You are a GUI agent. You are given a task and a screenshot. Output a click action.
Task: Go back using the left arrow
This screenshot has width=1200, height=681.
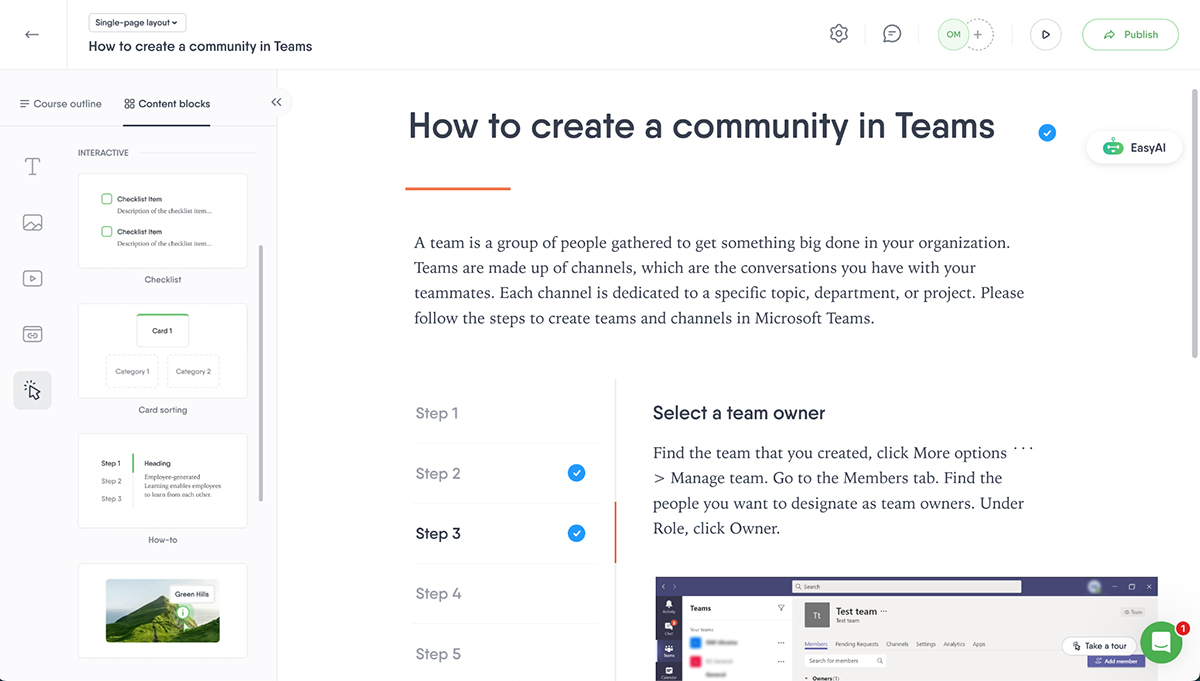click(32, 34)
